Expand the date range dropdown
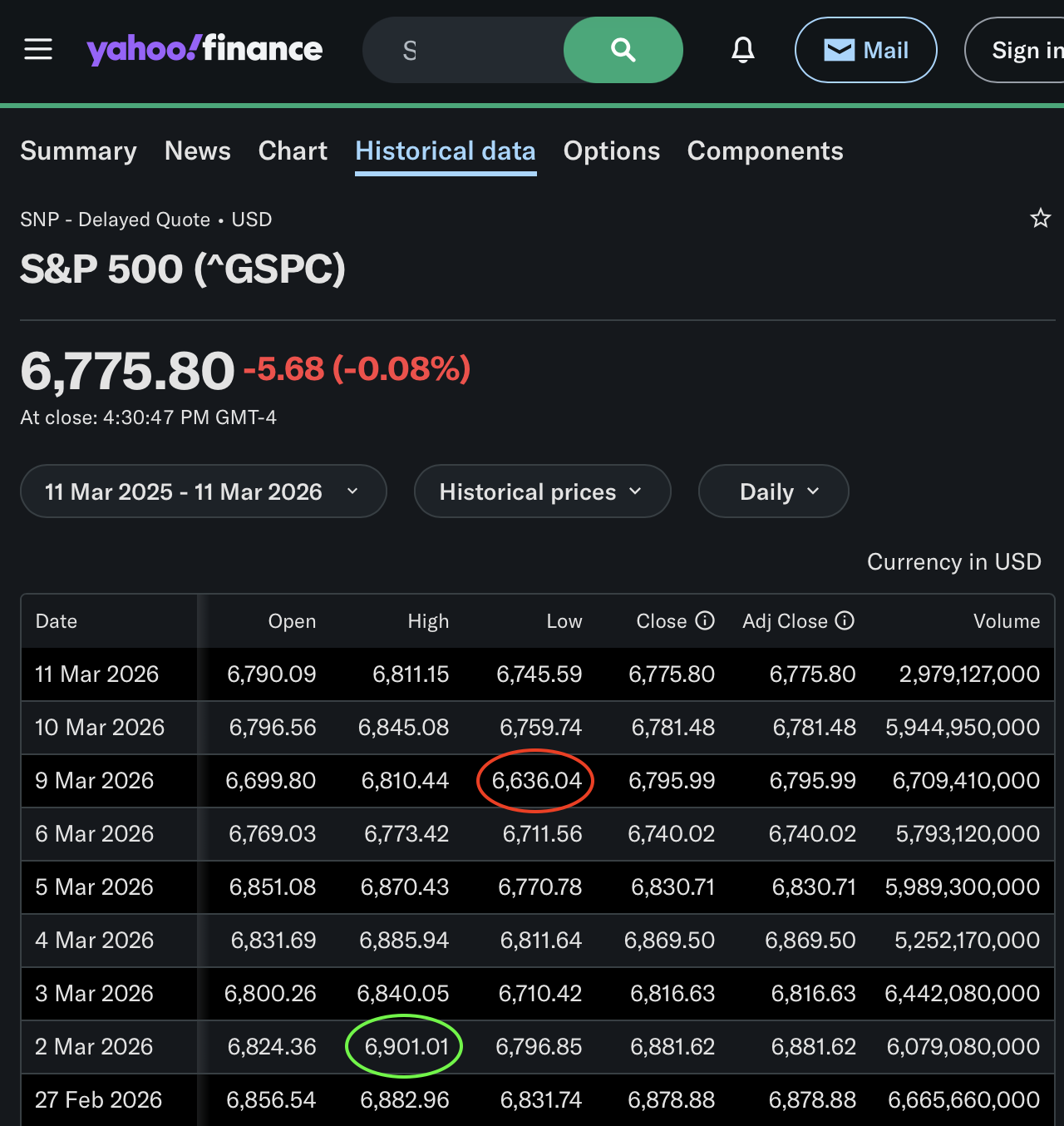The height and width of the screenshot is (1126, 1064). click(x=203, y=491)
